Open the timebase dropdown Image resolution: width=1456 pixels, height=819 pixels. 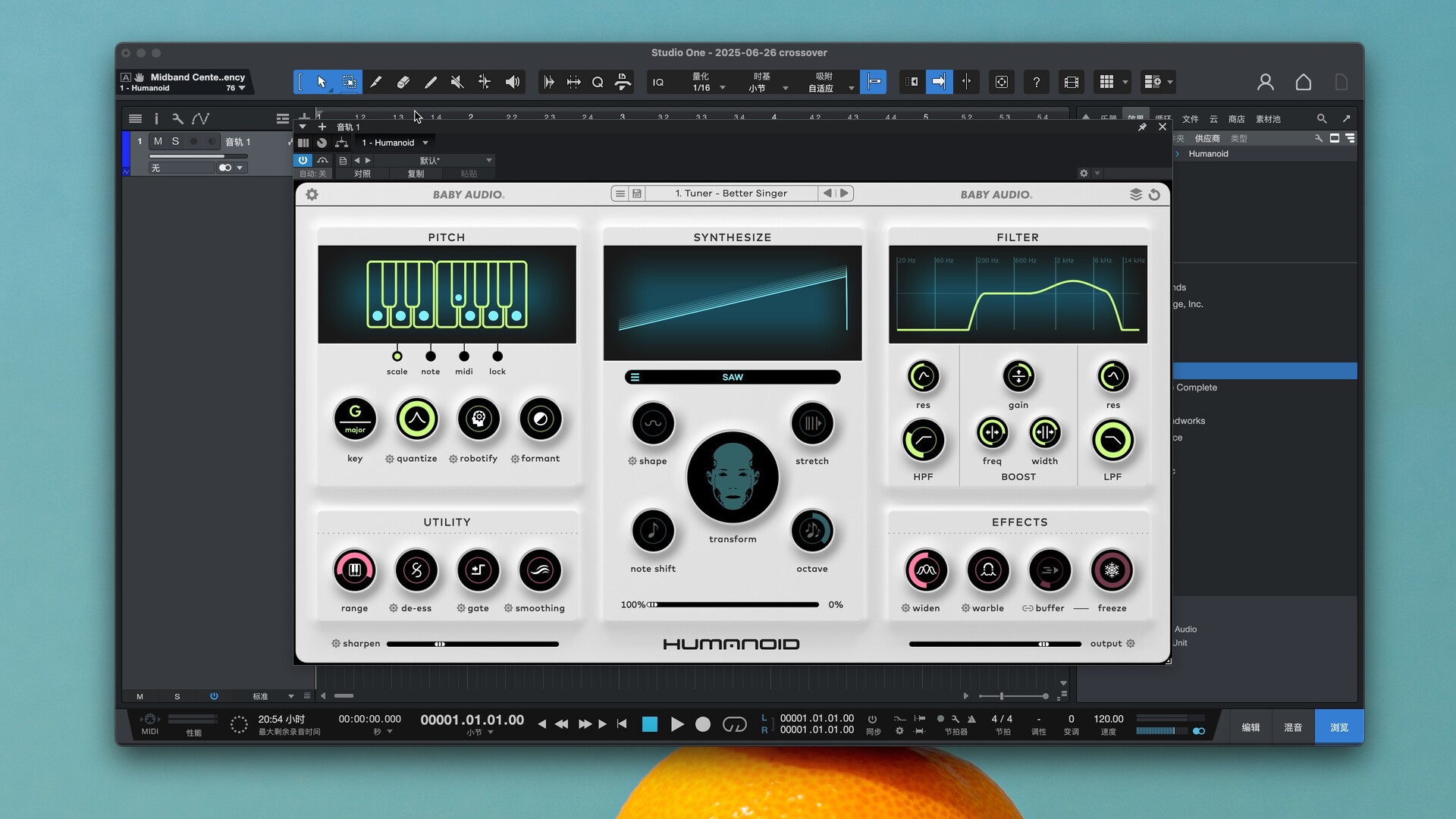[768, 83]
